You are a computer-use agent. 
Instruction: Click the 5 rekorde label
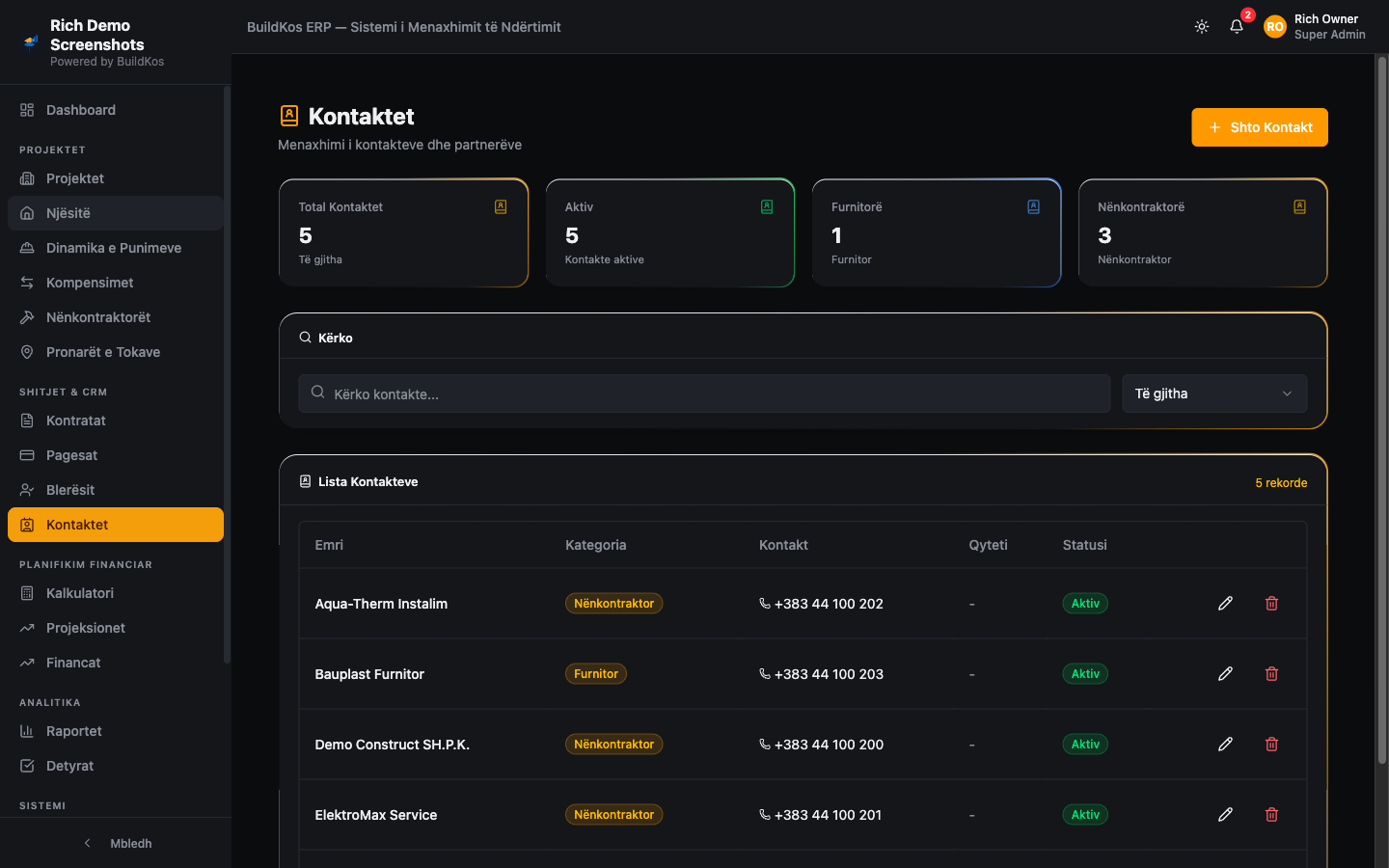tap(1281, 482)
